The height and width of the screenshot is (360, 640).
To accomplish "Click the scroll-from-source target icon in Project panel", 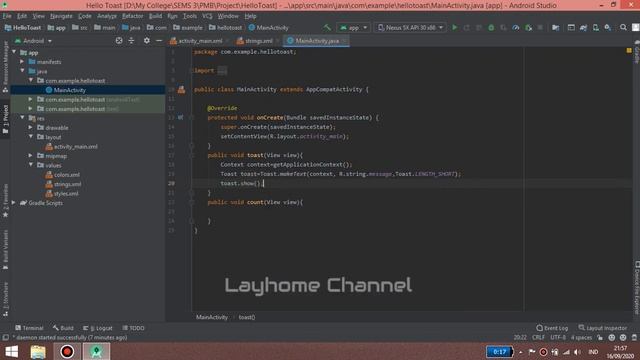I will pyautogui.click(x=119, y=41).
